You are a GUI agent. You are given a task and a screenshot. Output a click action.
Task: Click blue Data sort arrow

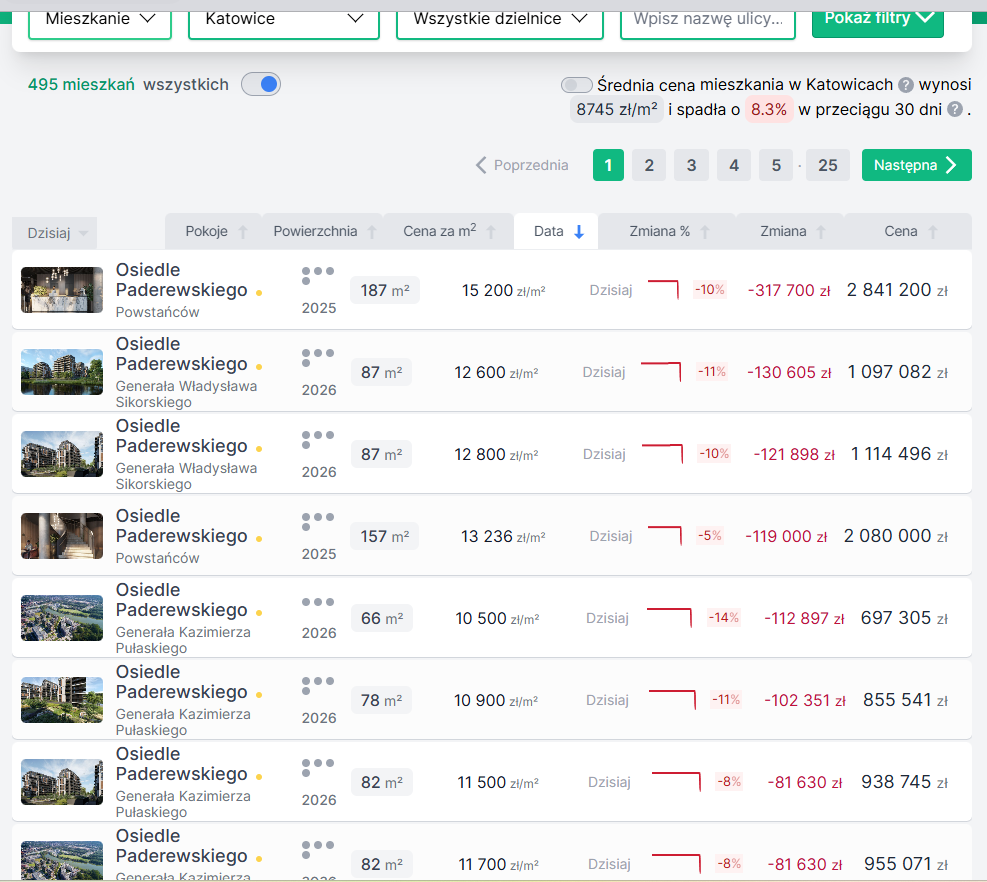[x=579, y=232]
